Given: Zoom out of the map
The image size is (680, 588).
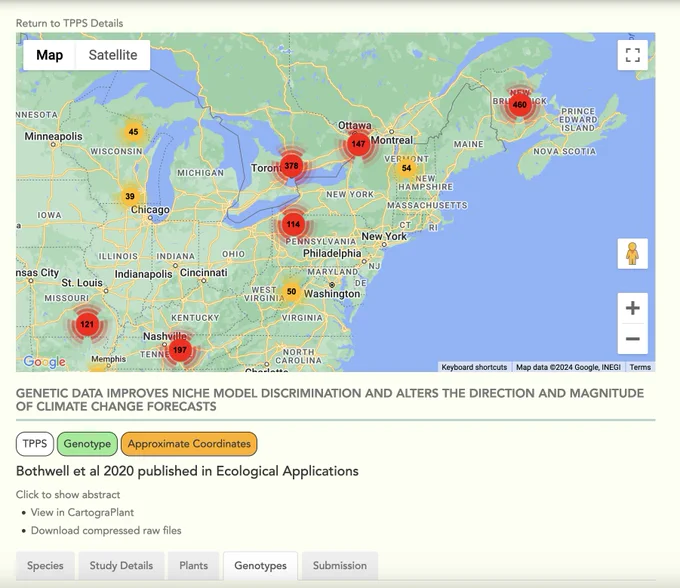Looking at the screenshot, I should (x=632, y=338).
